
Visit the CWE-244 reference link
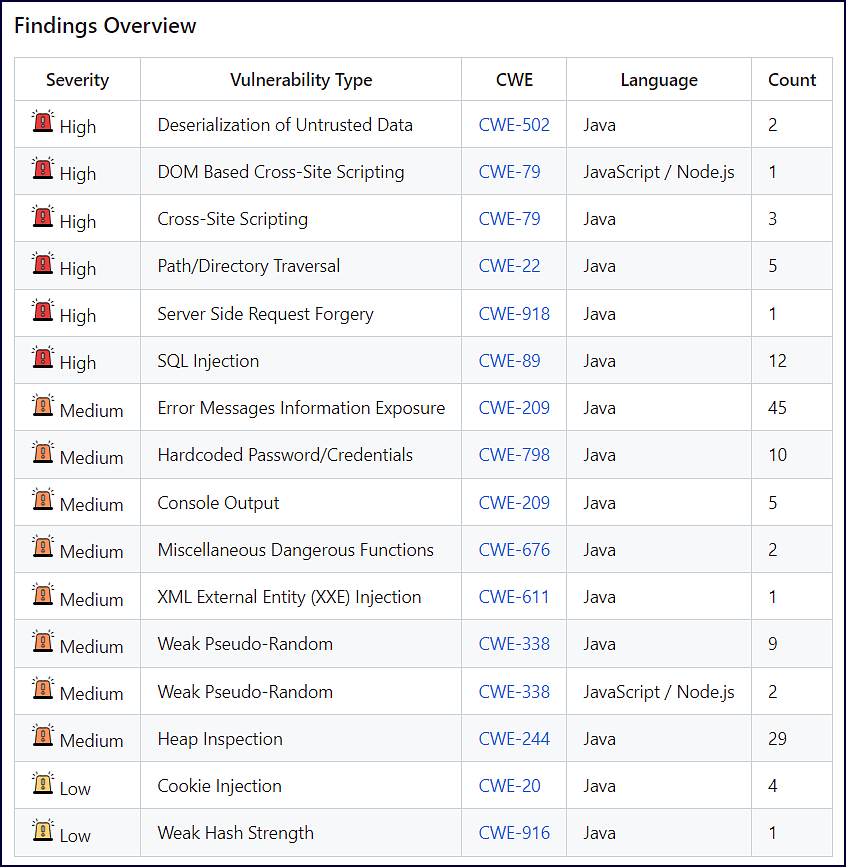point(514,739)
